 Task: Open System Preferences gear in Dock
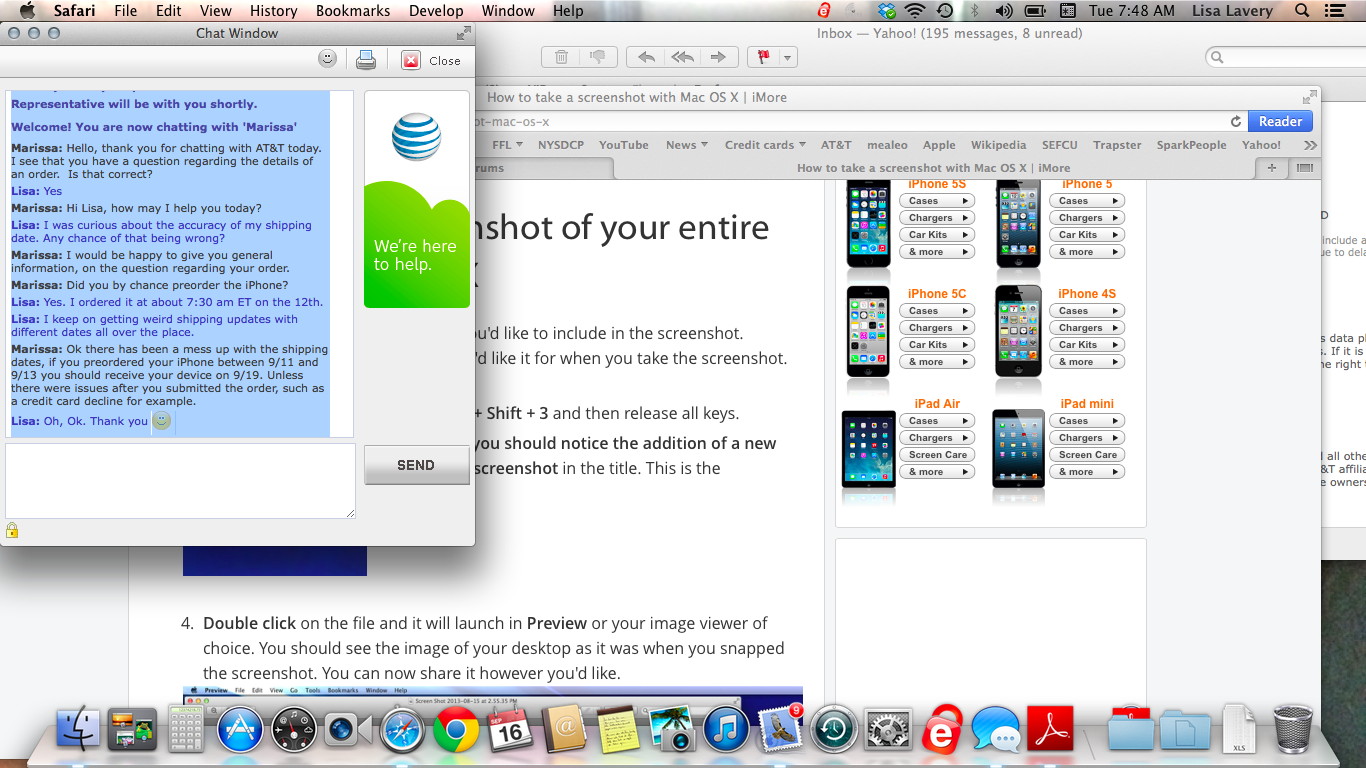pyautogui.click(x=886, y=730)
